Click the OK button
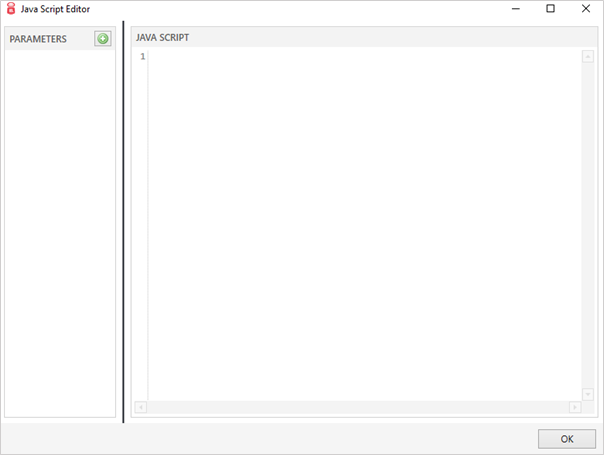 567,439
